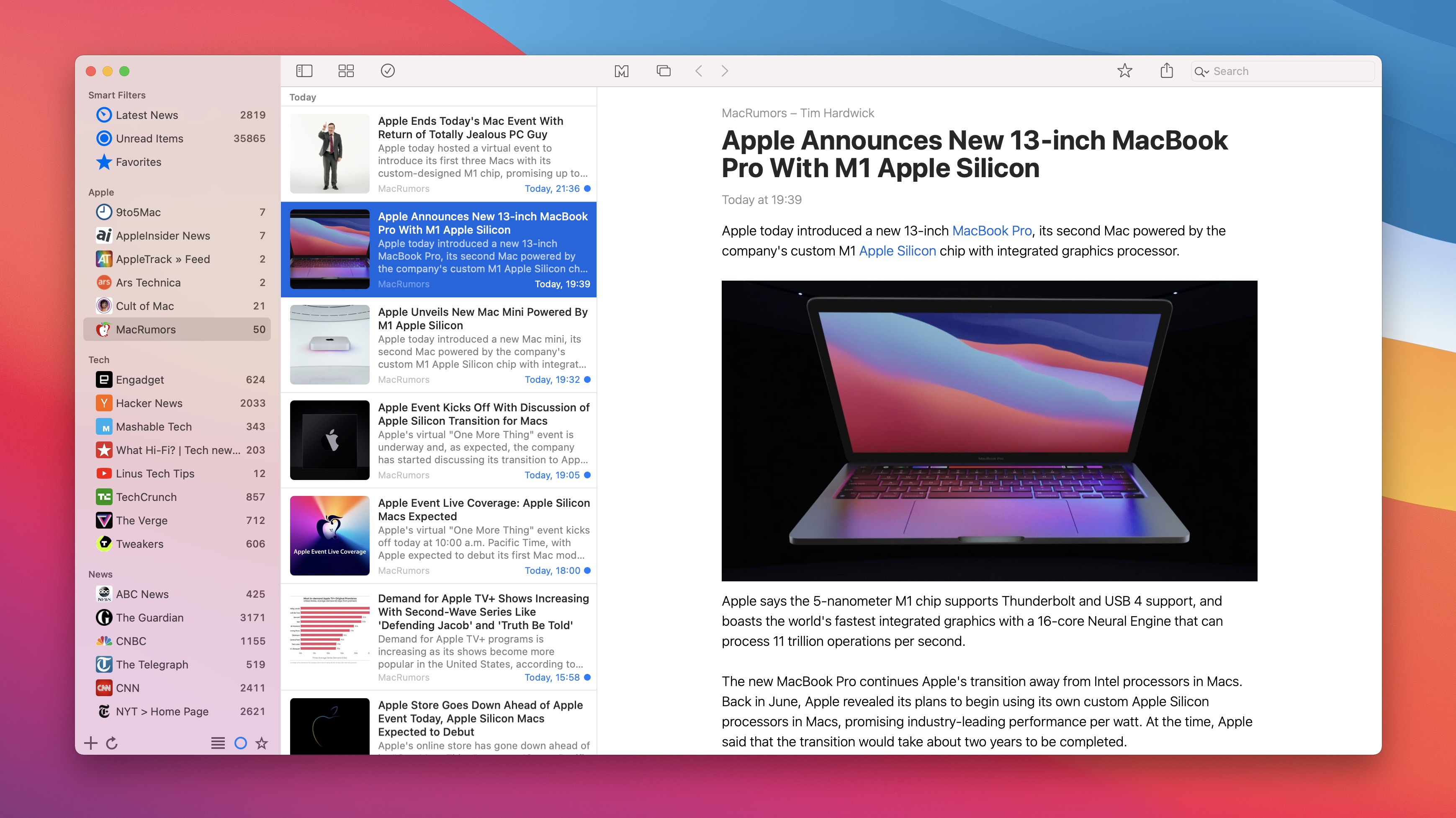Image resolution: width=1456 pixels, height=818 pixels.
Task: Go to previous article arrow
Action: pyautogui.click(x=699, y=71)
